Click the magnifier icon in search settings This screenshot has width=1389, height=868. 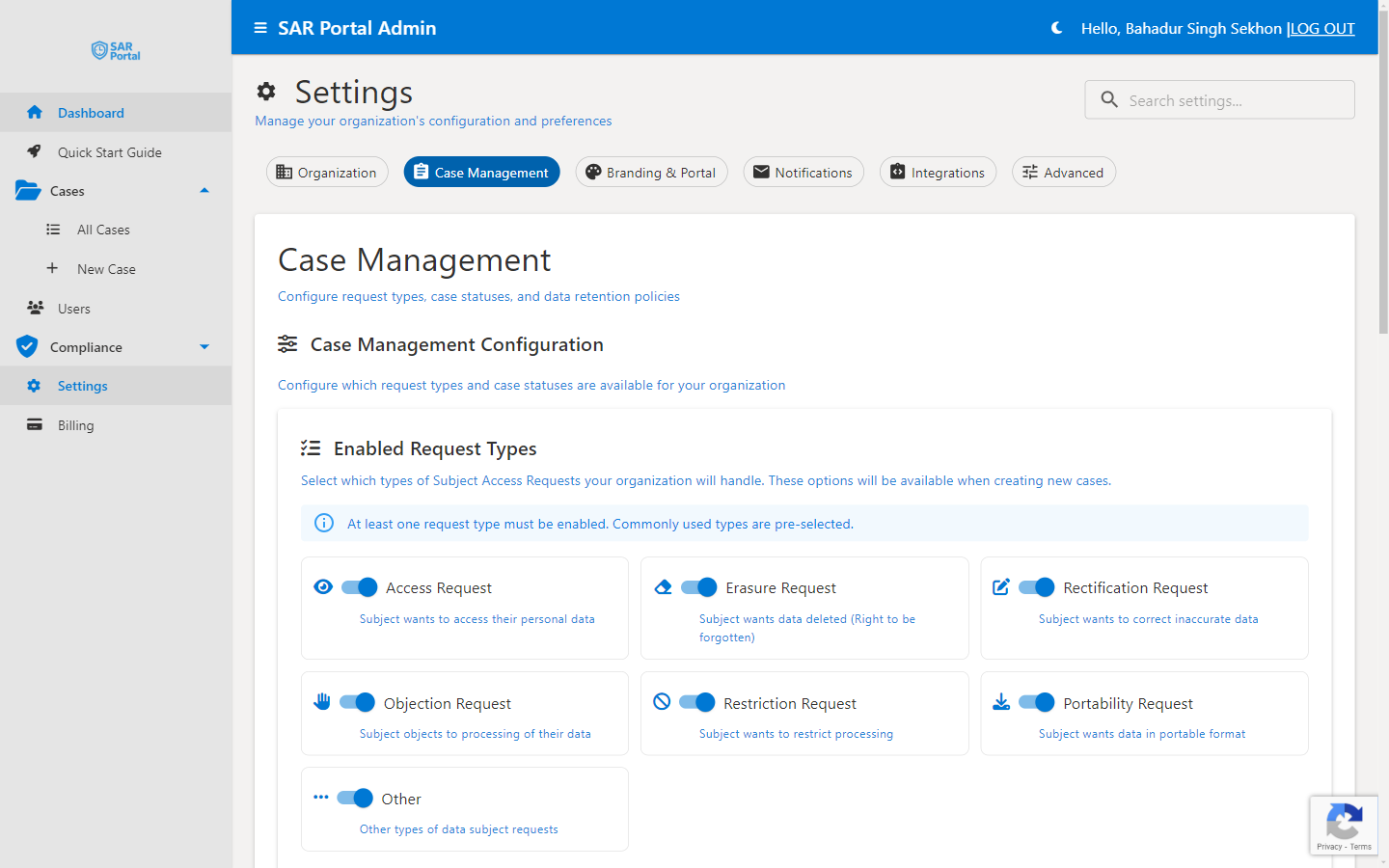coord(1109,99)
